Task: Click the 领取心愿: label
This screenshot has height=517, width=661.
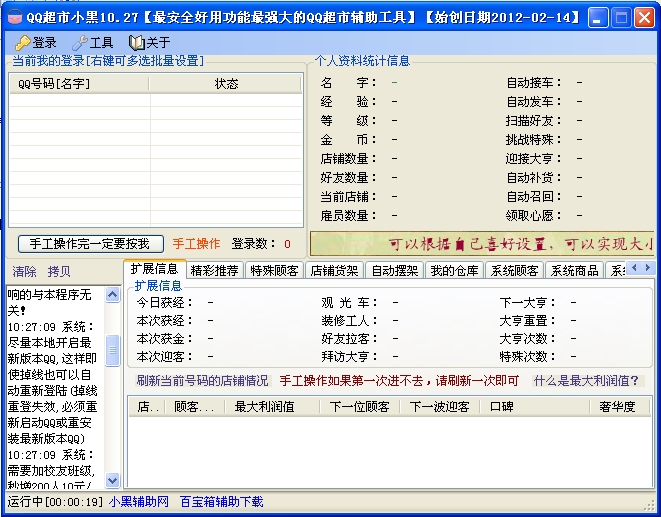Action: point(534,215)
